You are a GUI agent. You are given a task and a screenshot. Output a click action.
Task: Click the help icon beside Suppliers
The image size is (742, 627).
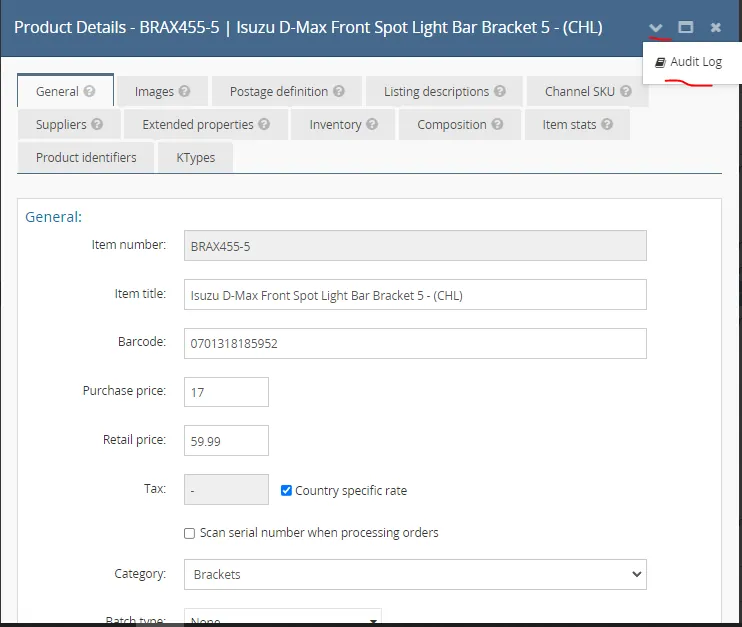coord(97,124)
